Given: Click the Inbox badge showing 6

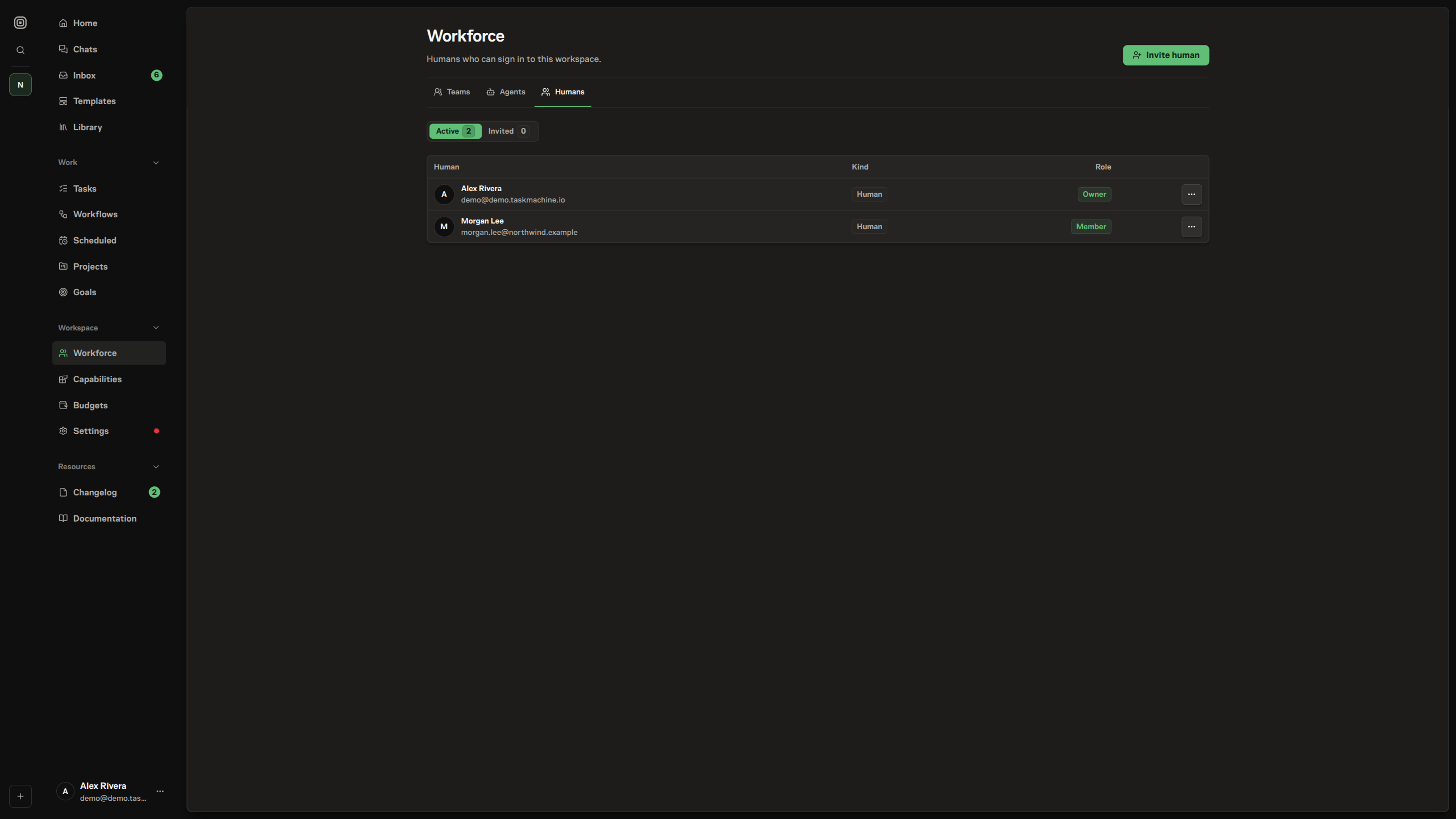Looking at the screenshot, I should click(156, 75).
